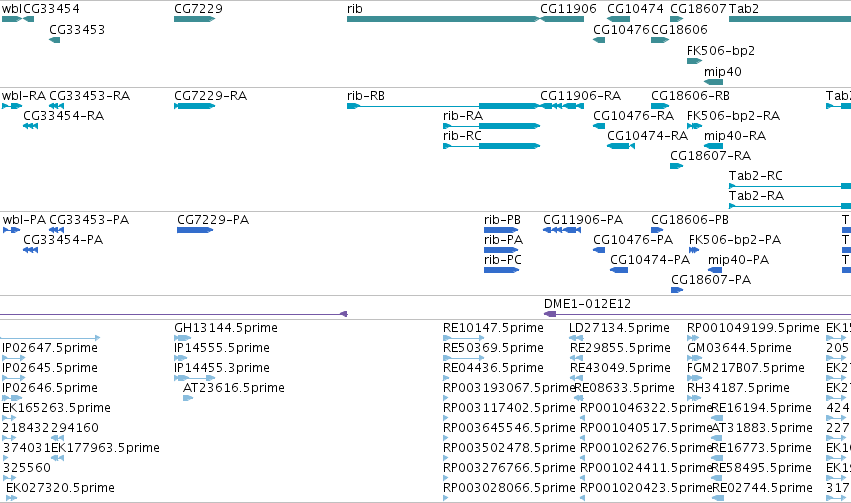The height and width of the screenshot is (503, 851).
Task: Select the EK027320.5prime EST
Action: (x=11, y=499)
